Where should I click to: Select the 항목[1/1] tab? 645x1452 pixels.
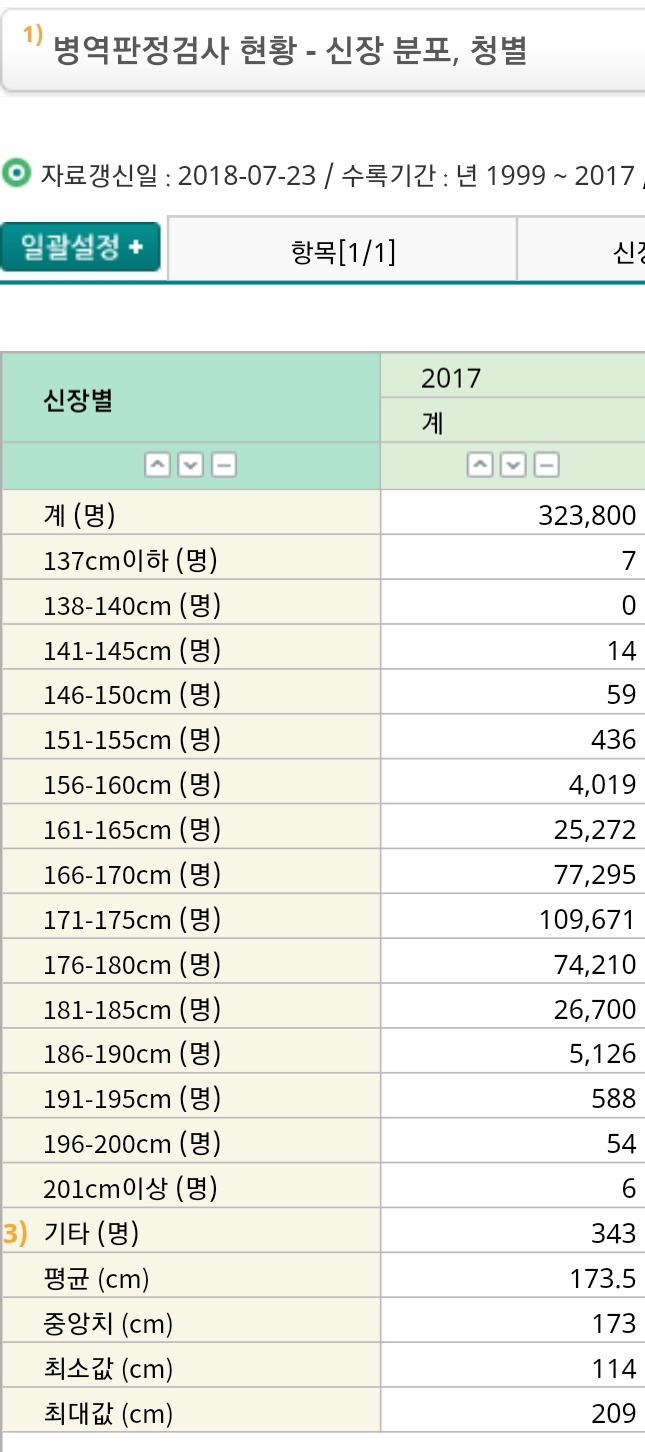(x=343, y=253)
